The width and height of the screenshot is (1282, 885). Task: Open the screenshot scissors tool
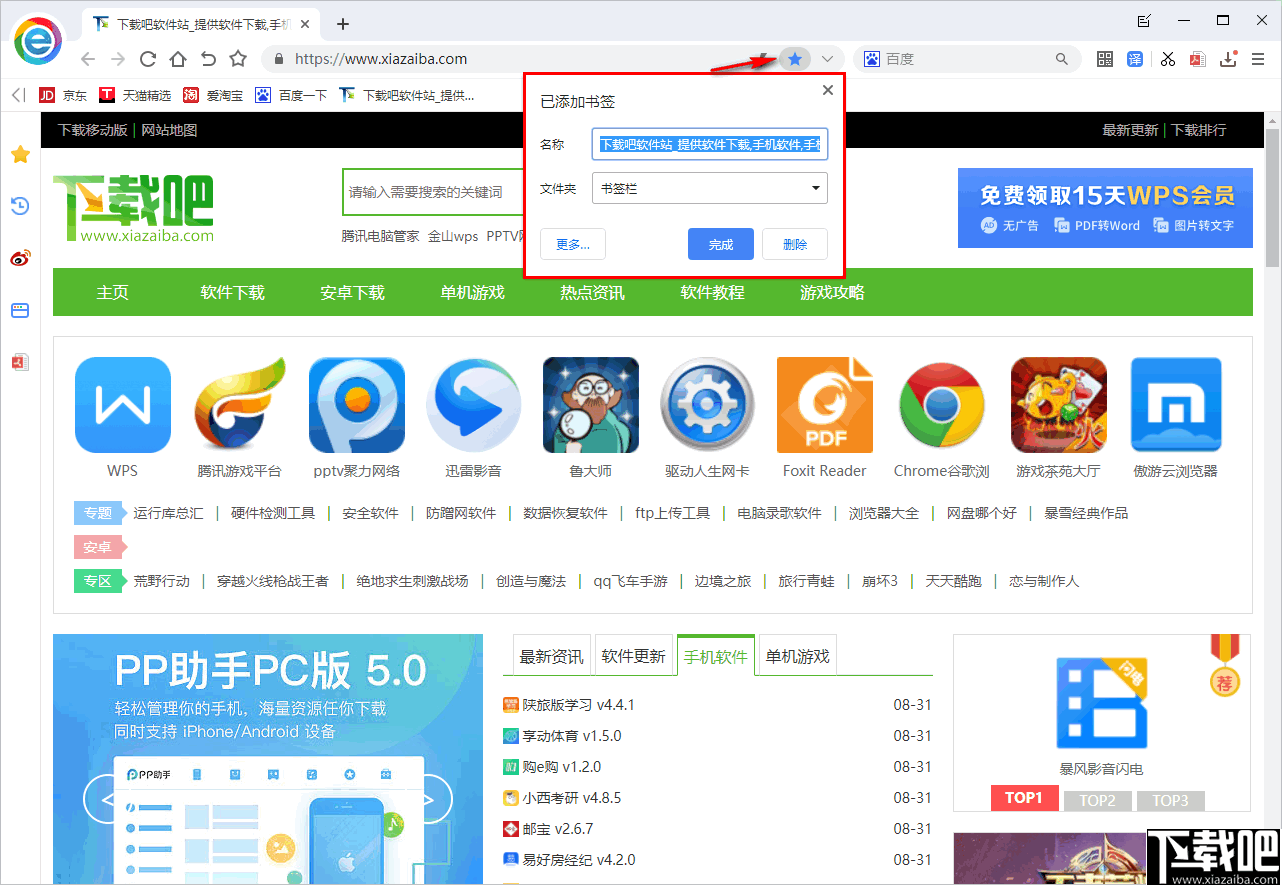(x=1167, y=59)
